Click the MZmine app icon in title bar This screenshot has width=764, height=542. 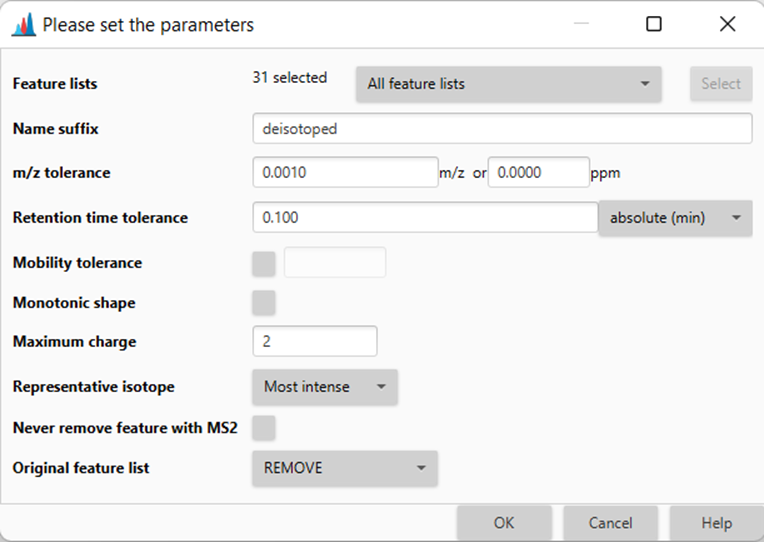[23, 24]
